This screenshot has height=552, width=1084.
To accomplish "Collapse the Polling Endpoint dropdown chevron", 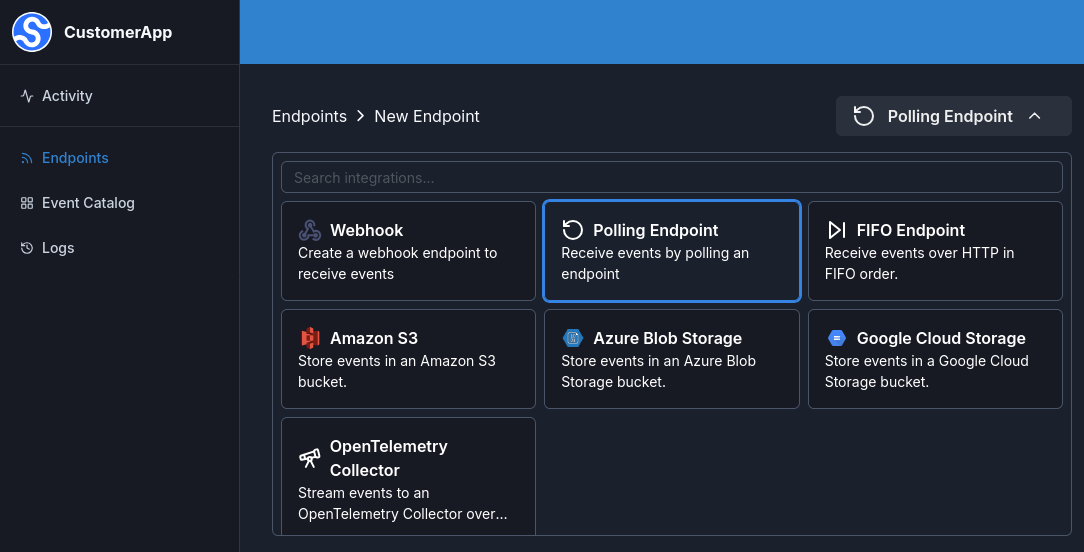I will tap(1035, 116).
